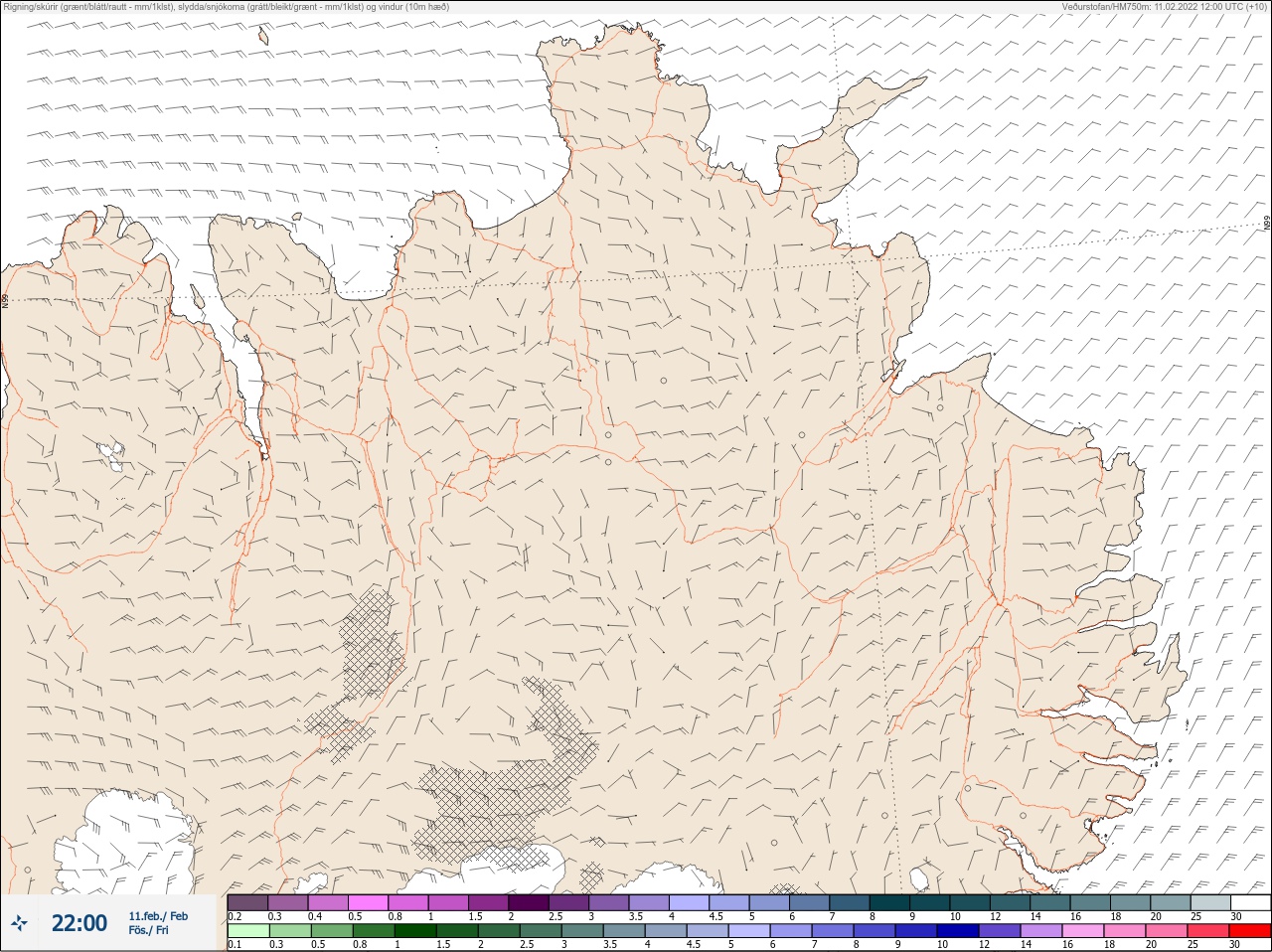Click the weekday label 'Fös./ Fri'

click(148, 930)
